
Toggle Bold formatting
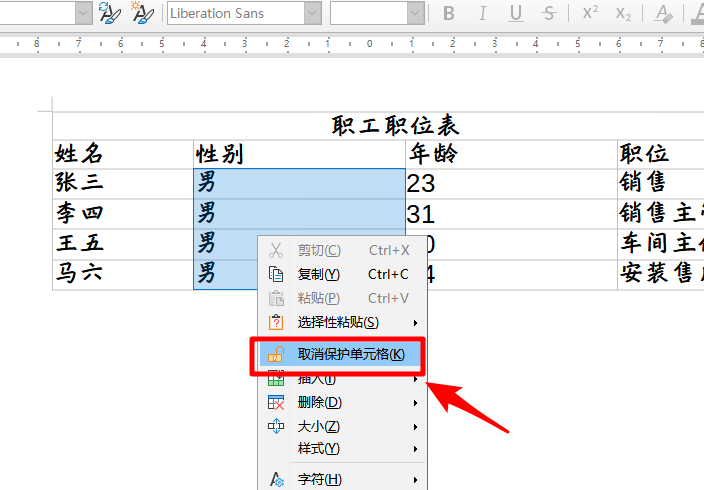tap(449, 13)
